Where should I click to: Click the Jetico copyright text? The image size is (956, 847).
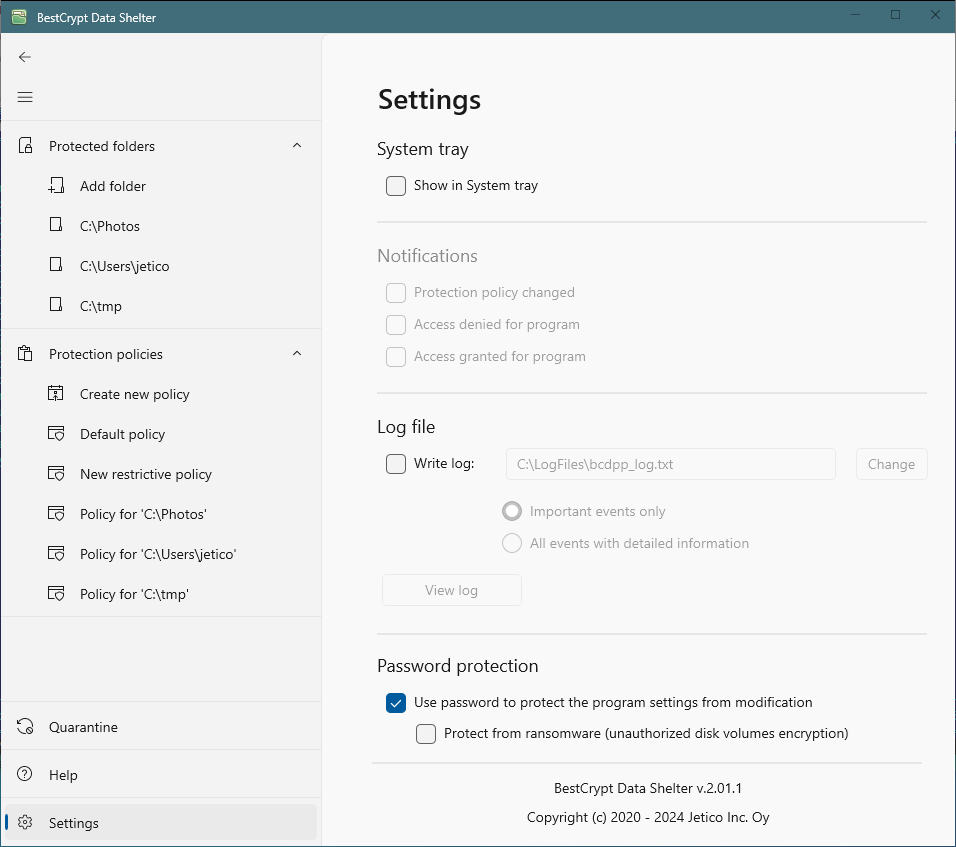648,817
